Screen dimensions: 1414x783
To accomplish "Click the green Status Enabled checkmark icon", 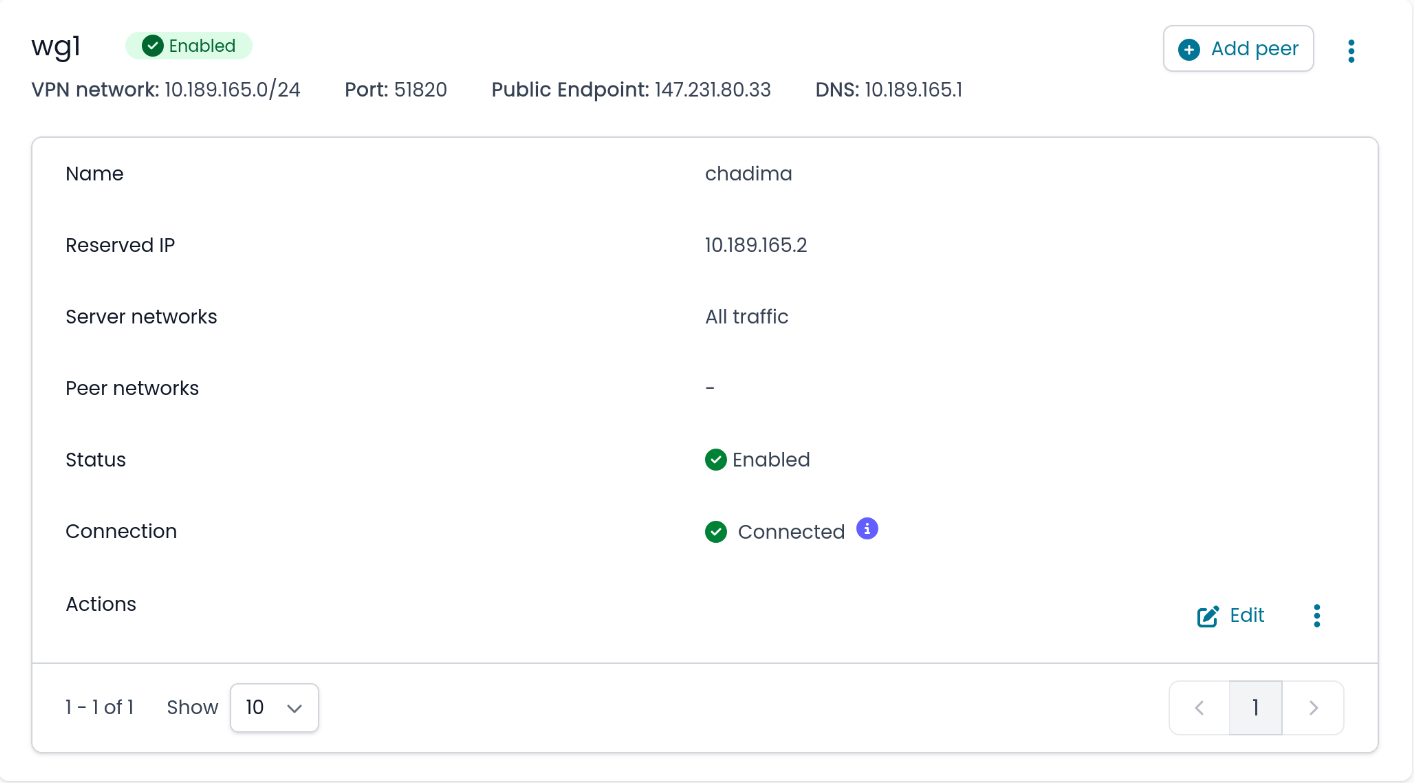I will coord(716,460).
